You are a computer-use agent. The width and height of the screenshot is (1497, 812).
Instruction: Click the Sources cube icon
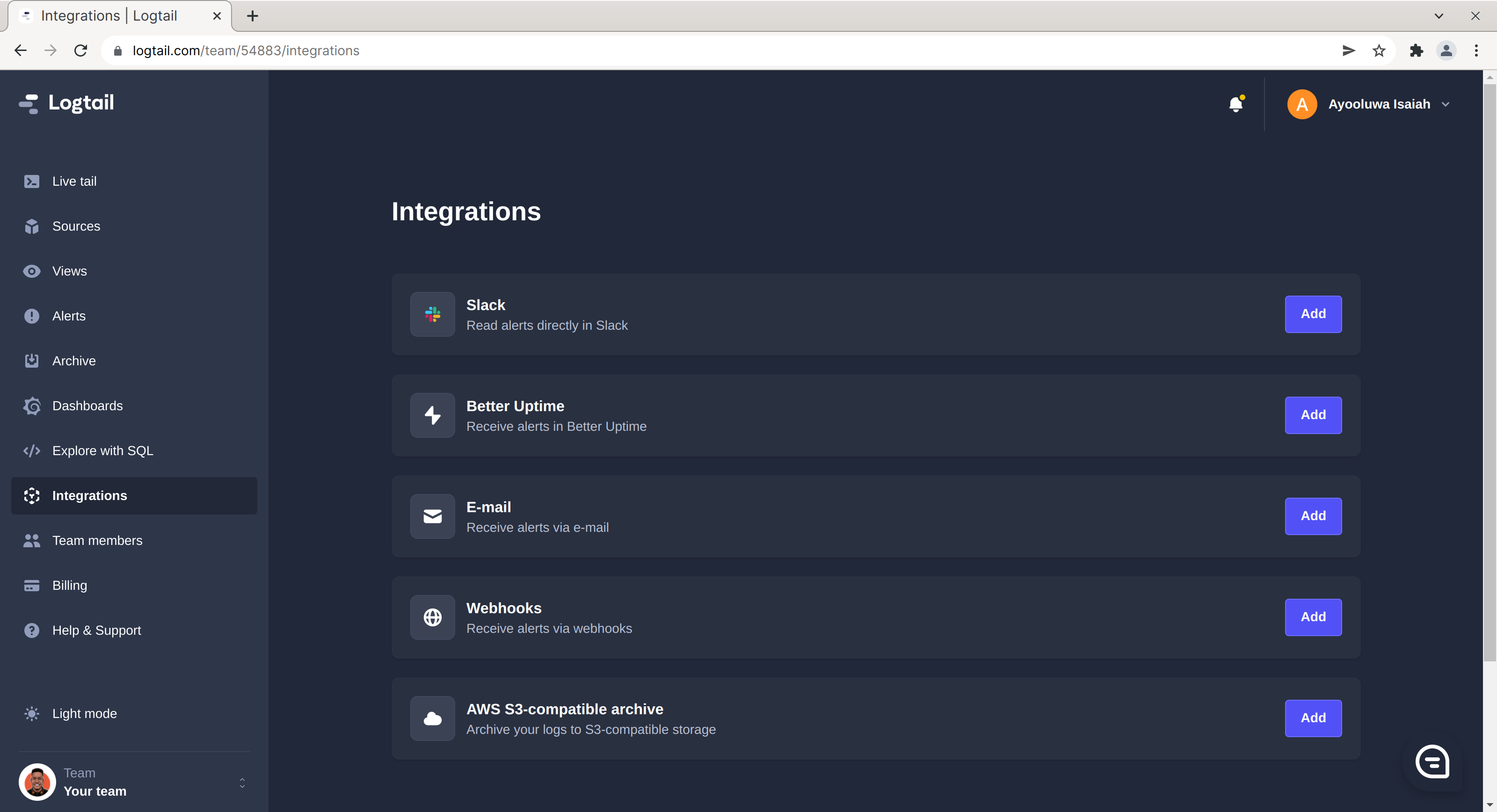pyautogui.click(x=32, y=226)
